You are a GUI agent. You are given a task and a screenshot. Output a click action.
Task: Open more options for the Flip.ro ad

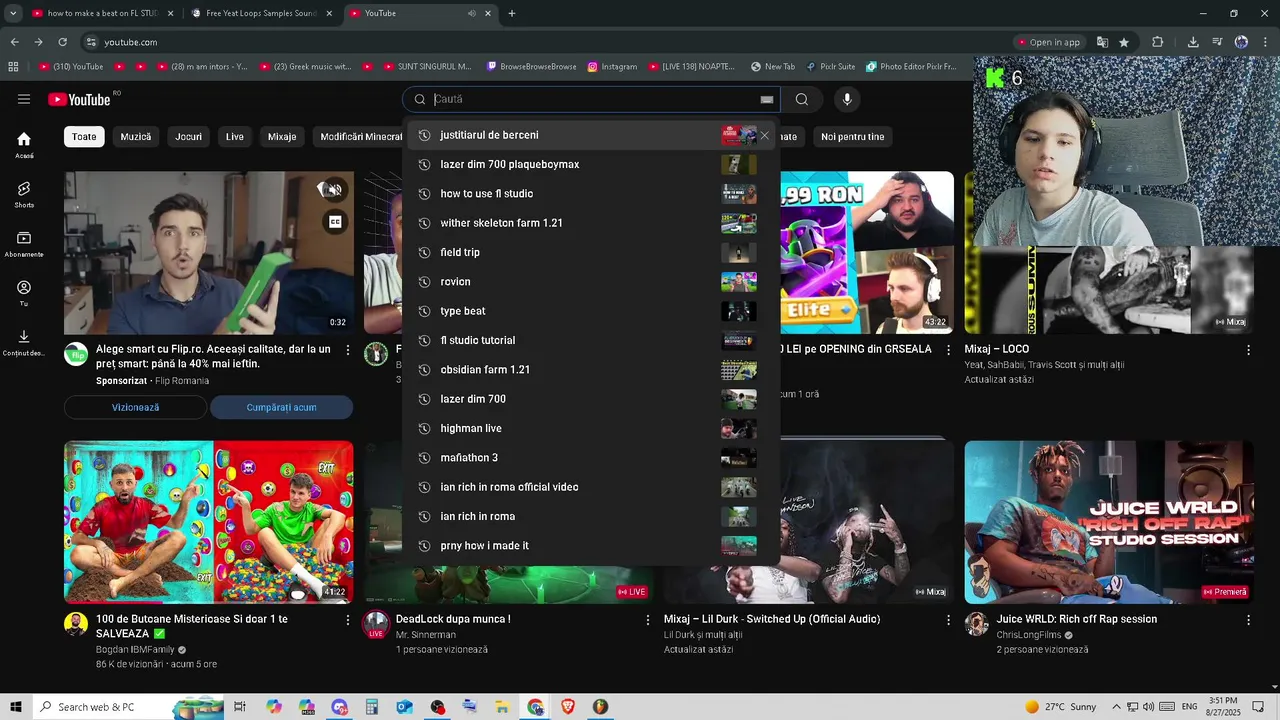(x=348, y=350)
